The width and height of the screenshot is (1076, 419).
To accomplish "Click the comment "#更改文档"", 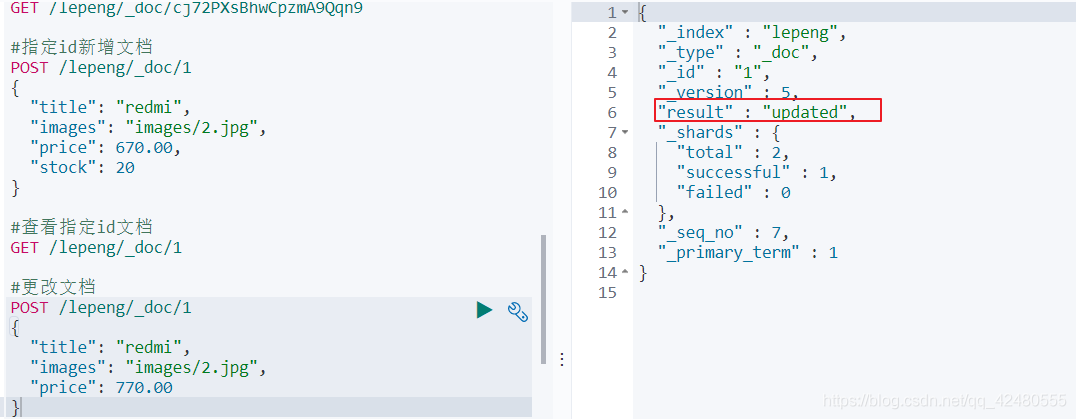I will point(53,287).
